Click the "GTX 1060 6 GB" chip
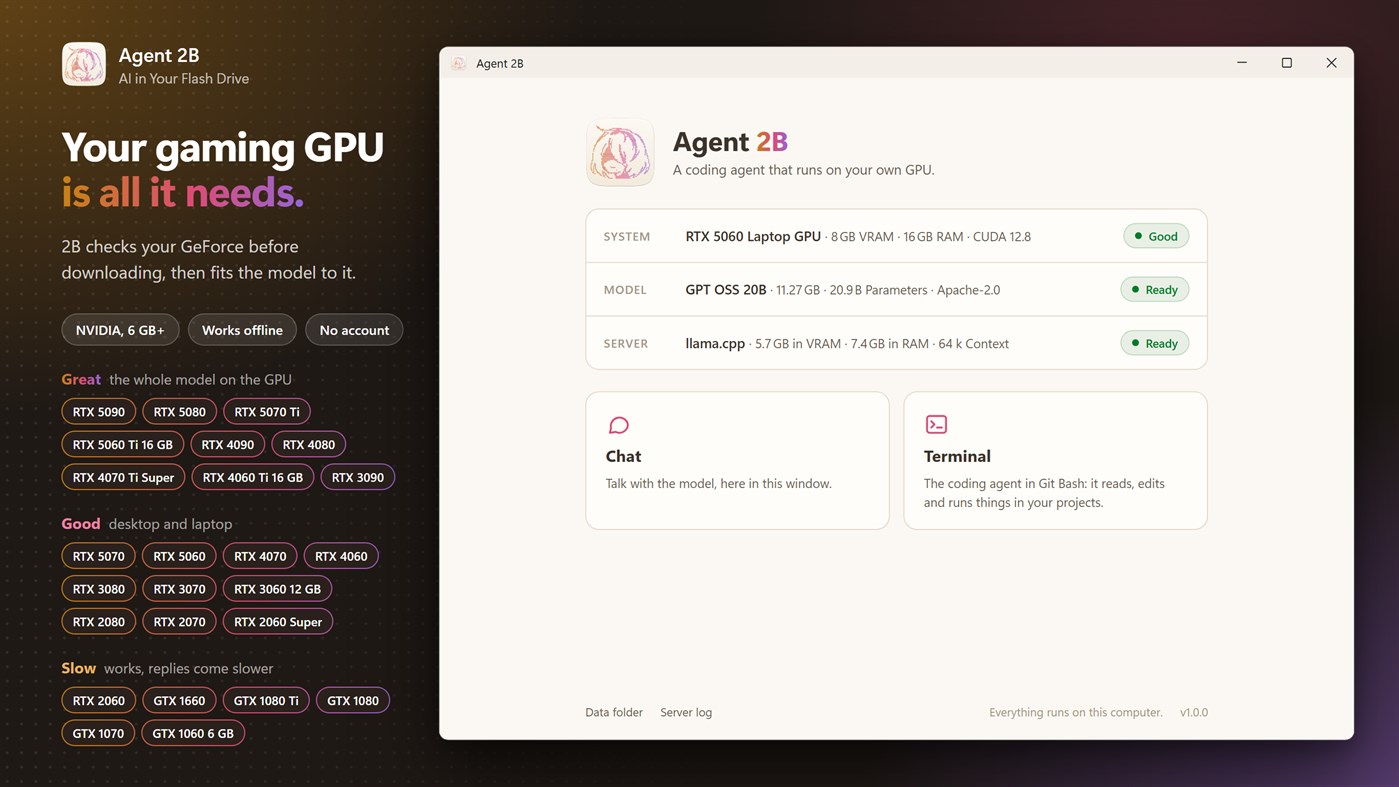 coord(193,733)
